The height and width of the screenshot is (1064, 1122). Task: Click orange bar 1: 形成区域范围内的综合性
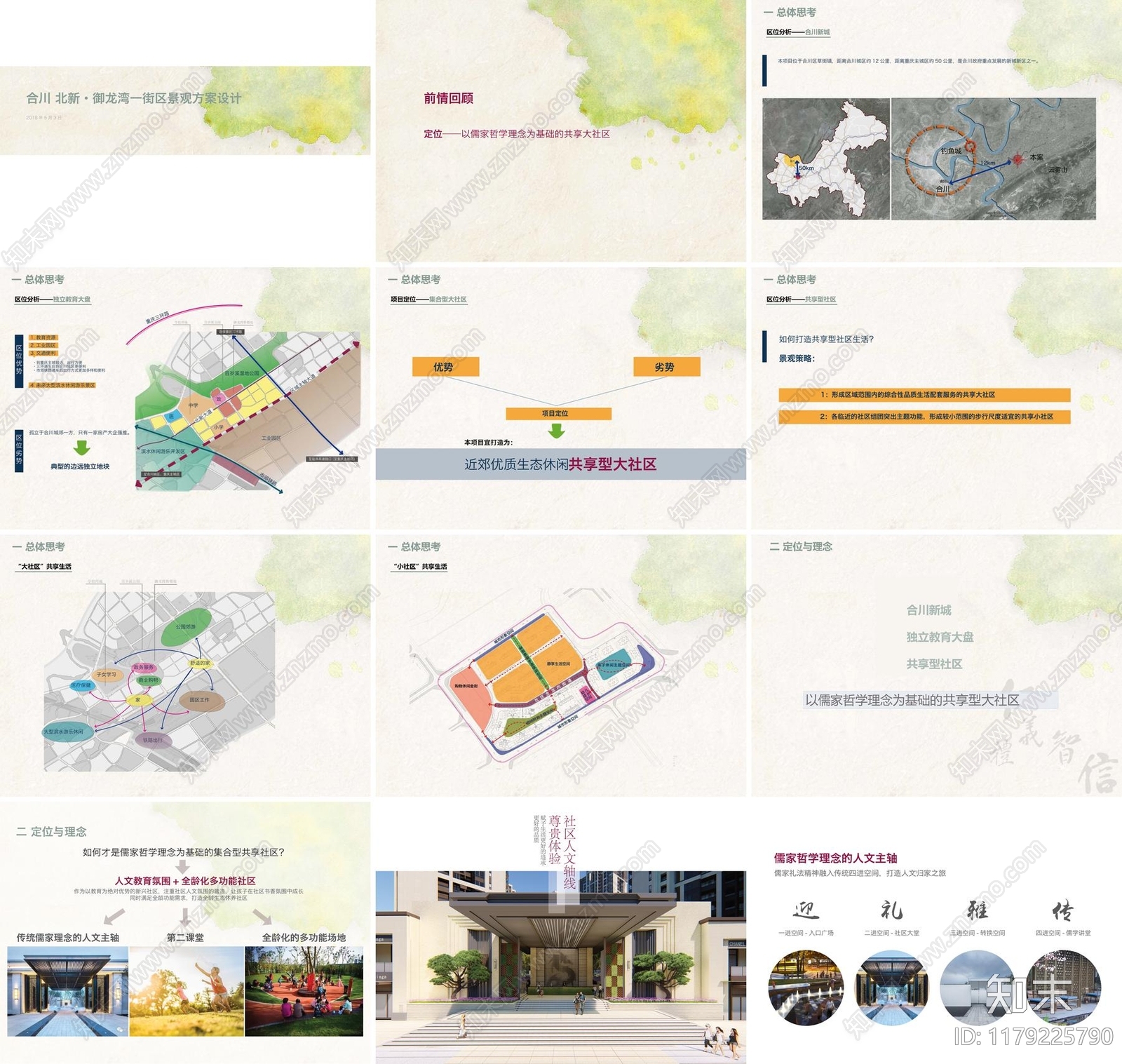[x=924, y=395]
